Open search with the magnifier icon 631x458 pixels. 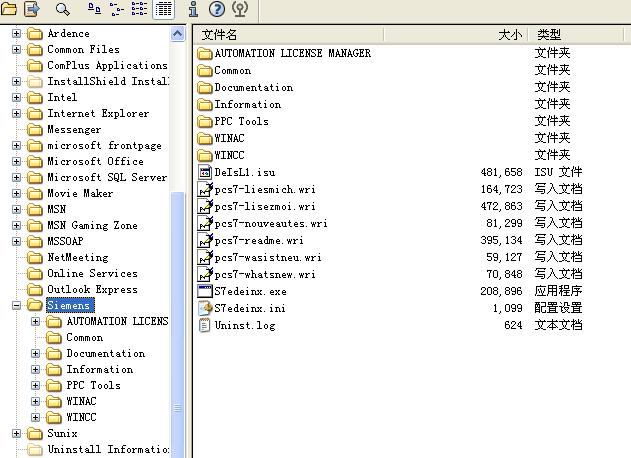[62, 9]
